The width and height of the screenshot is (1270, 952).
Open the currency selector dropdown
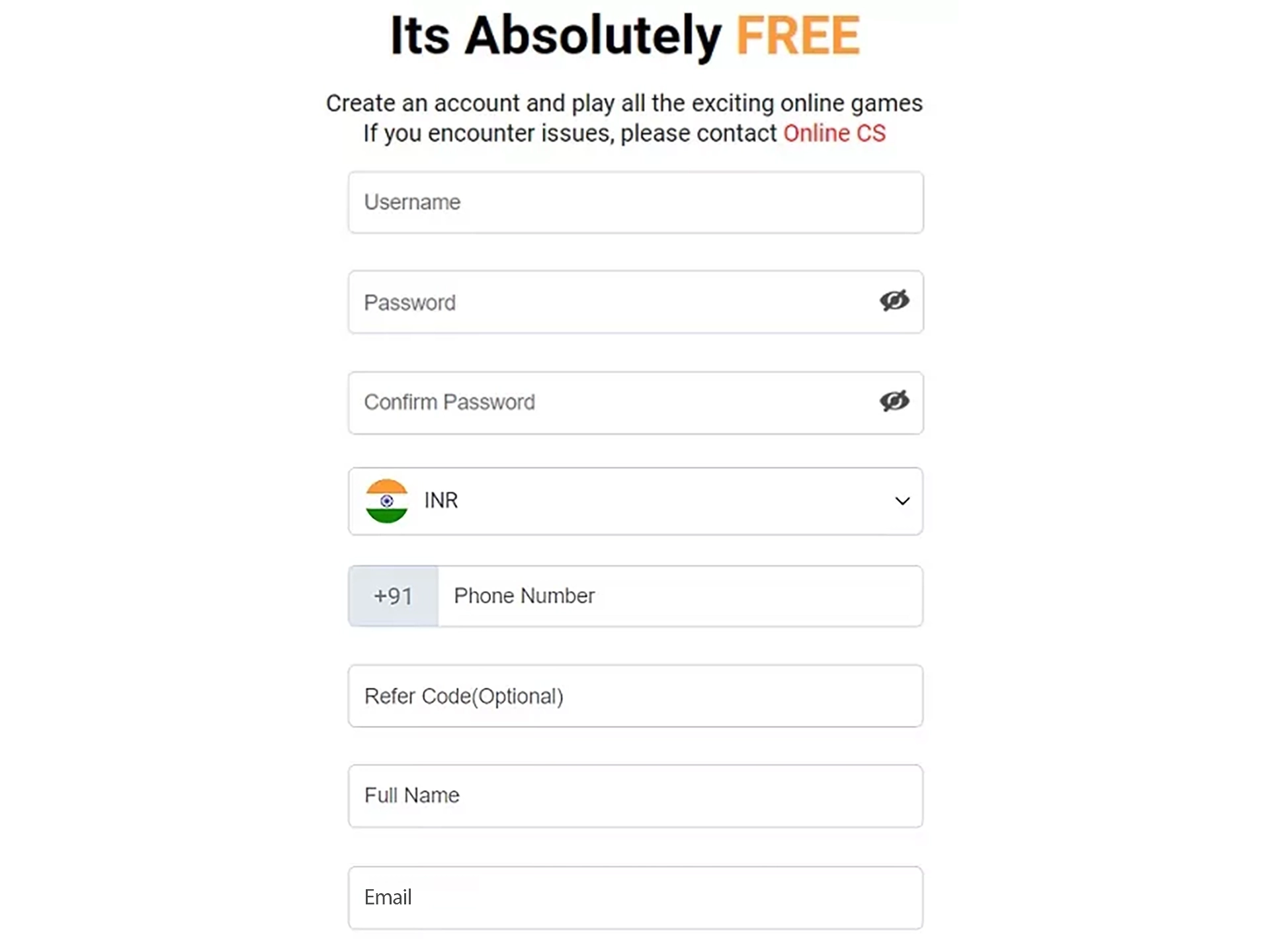coord(636,500)
